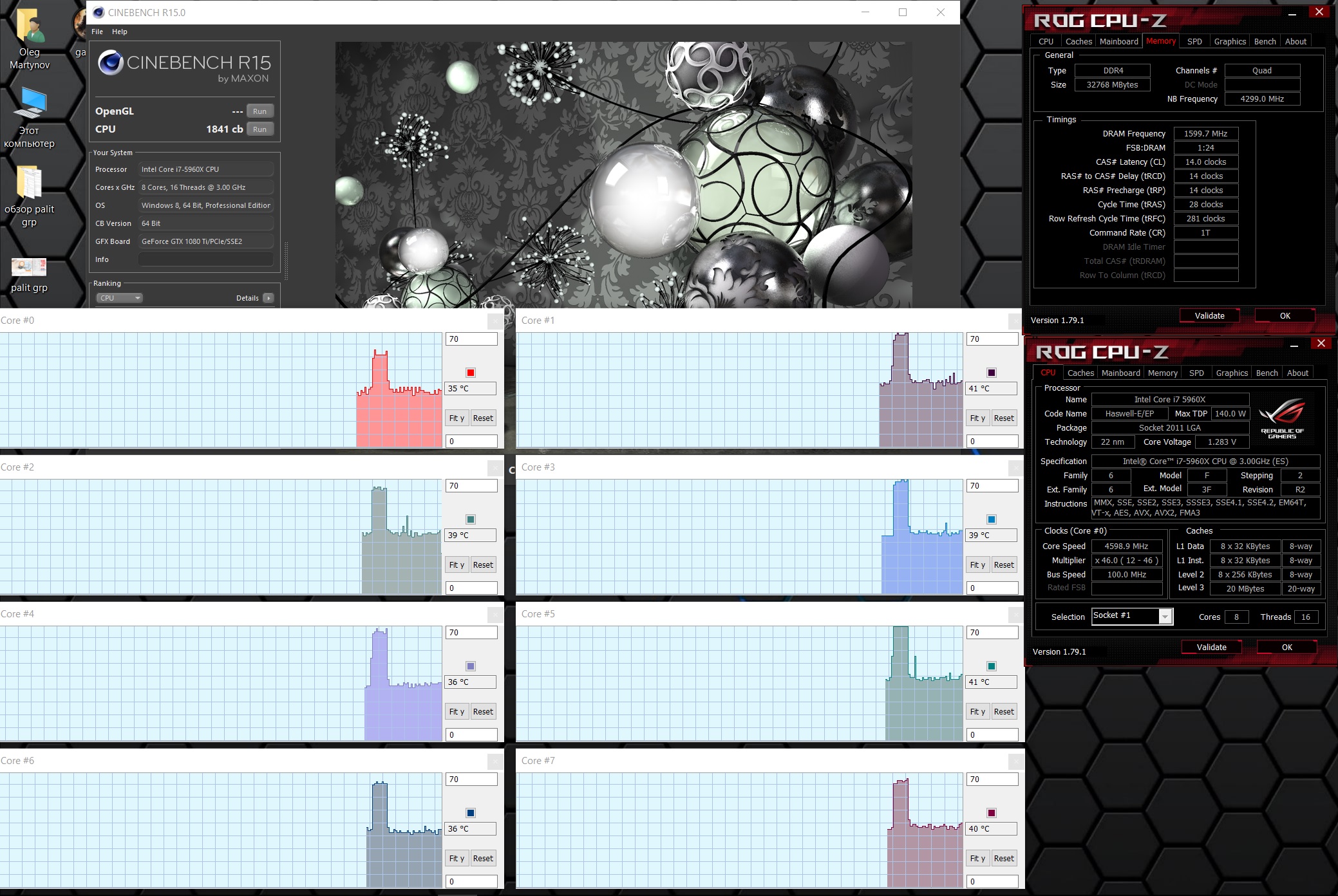Image resolution: width=1338 pixels, height=896 pixels.
Task: Click the blue Core #3 color swatch
Action: point(992,519)
